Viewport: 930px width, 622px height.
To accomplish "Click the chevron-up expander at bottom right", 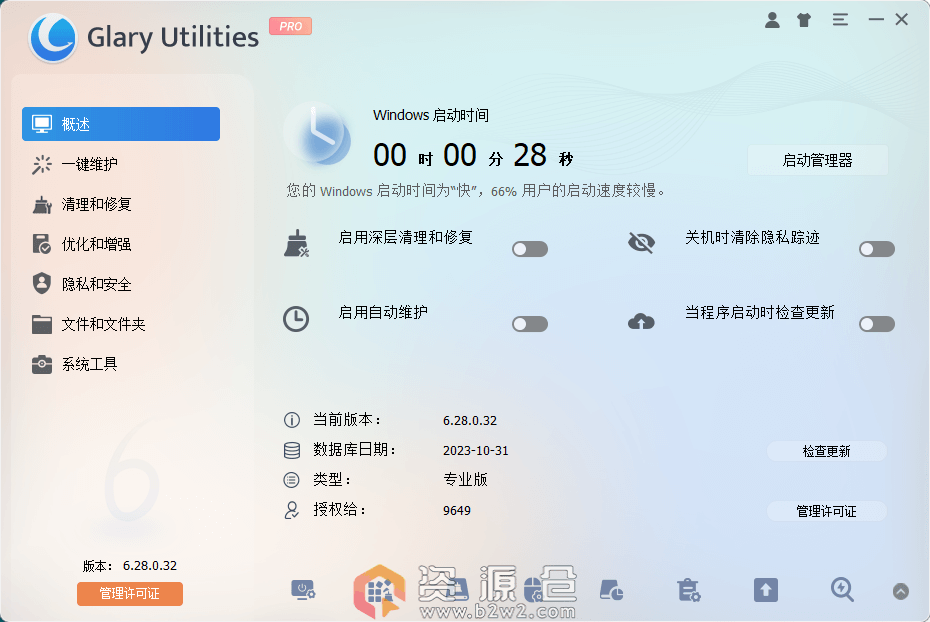I will click(x=901, y=591).
